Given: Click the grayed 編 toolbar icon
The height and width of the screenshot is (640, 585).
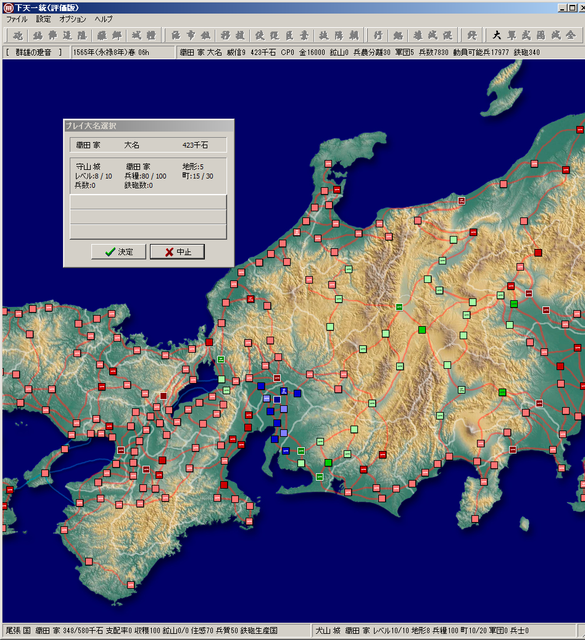Looking at the screenshot, I should (38, 36).
